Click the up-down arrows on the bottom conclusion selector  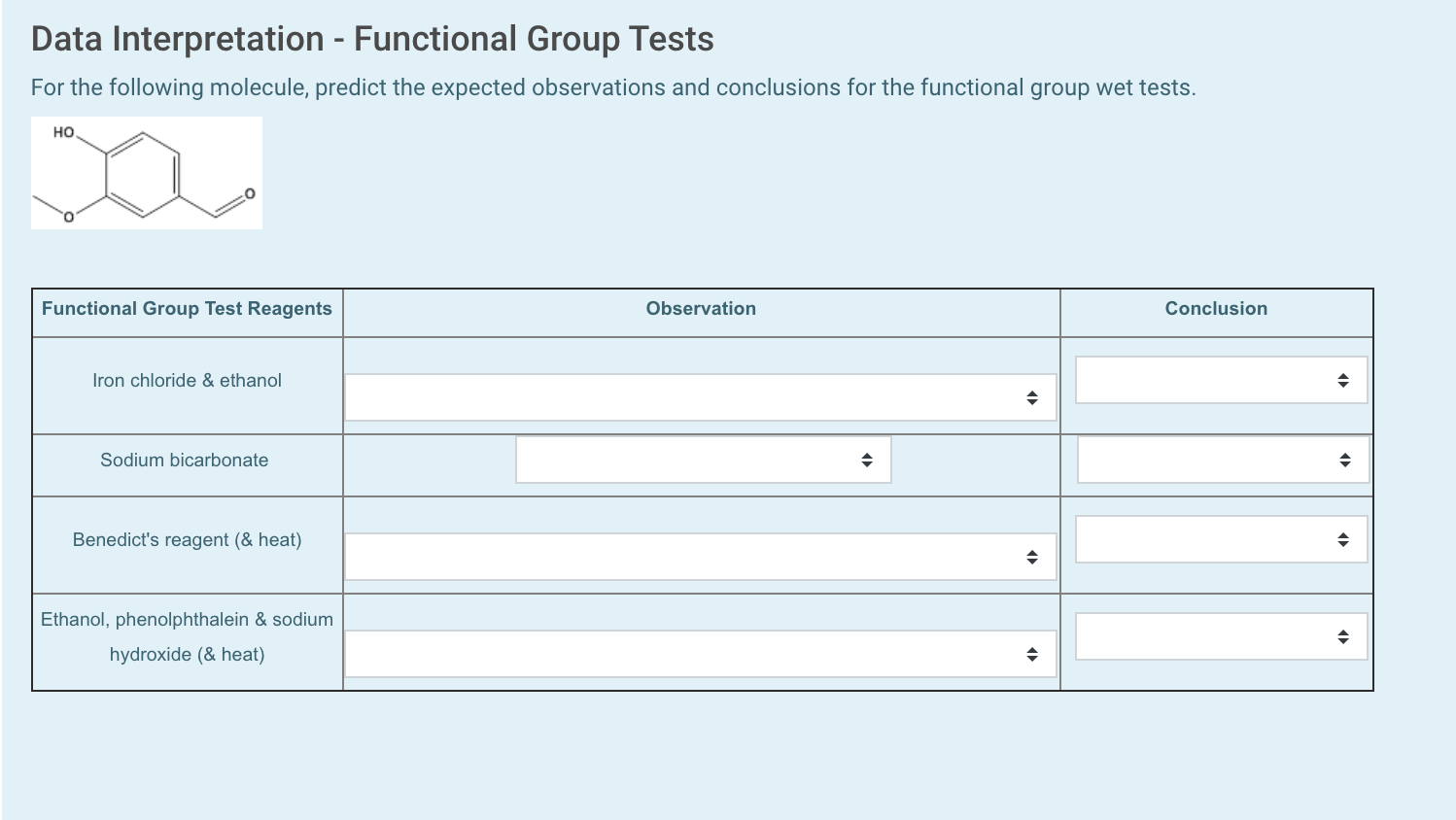click(x=1344, y=635)
